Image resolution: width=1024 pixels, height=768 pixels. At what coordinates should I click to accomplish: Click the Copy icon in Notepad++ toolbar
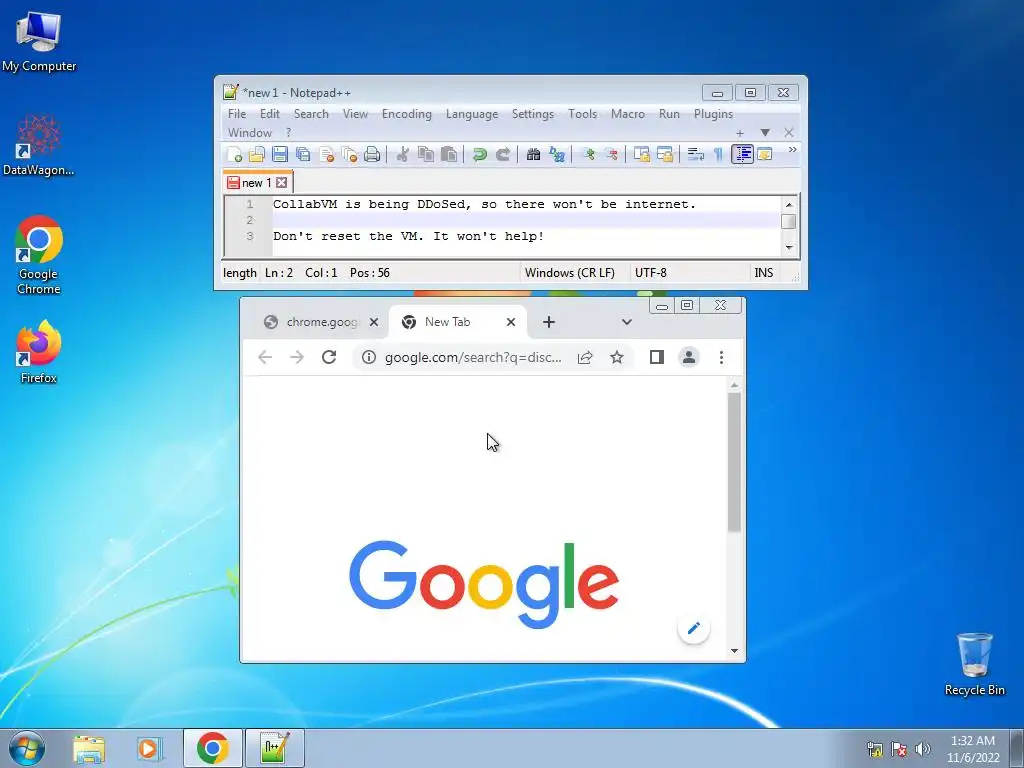click(x=426, y=154)
